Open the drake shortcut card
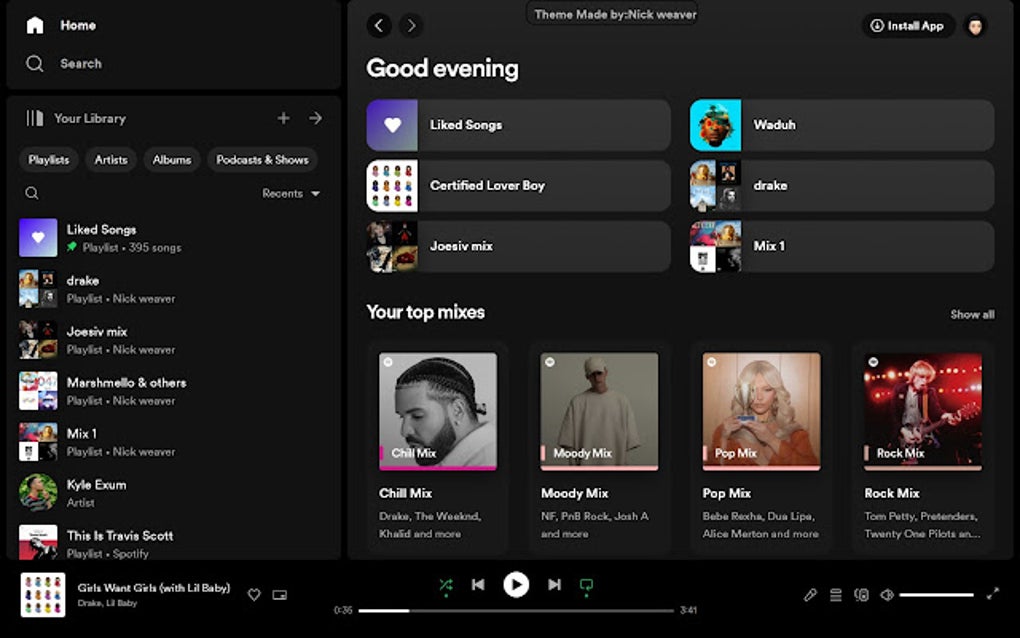The height and width of the screenshot is (638, 1020). [x=842, y=185]
